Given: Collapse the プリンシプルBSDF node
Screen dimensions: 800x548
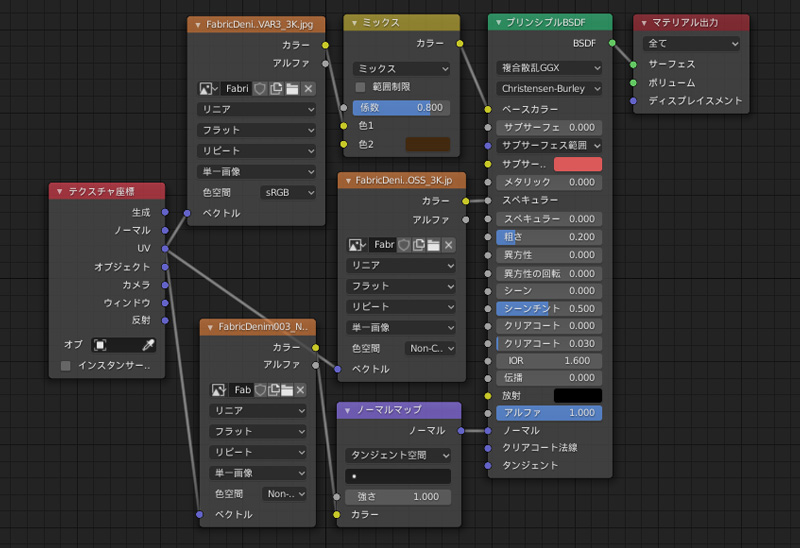Looking at the screenshot, I should (x=498, y=23).
